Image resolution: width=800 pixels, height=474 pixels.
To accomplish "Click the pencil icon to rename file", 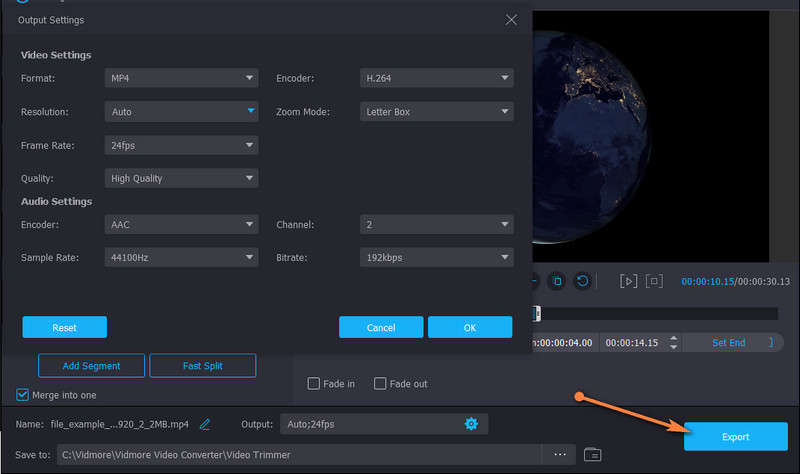I will (x=205, y=424).
